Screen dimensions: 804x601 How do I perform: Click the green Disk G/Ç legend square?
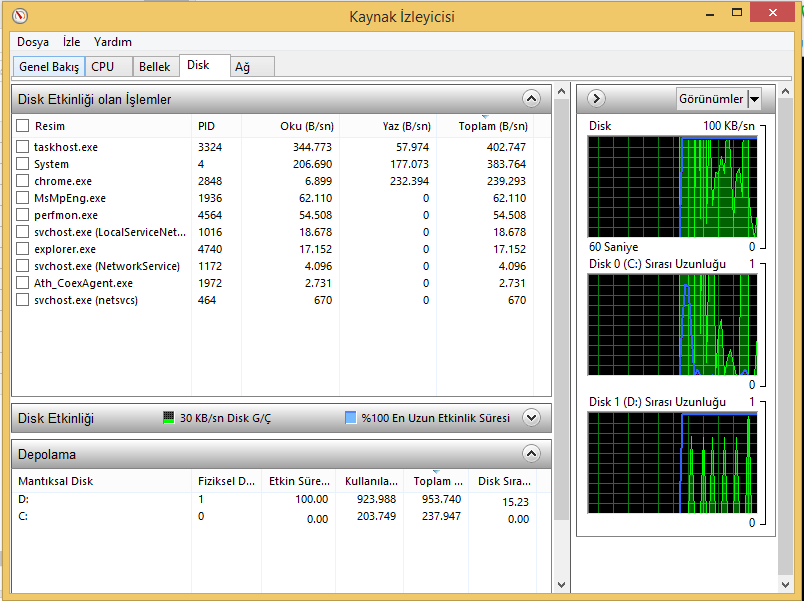[x=169, y=417]
